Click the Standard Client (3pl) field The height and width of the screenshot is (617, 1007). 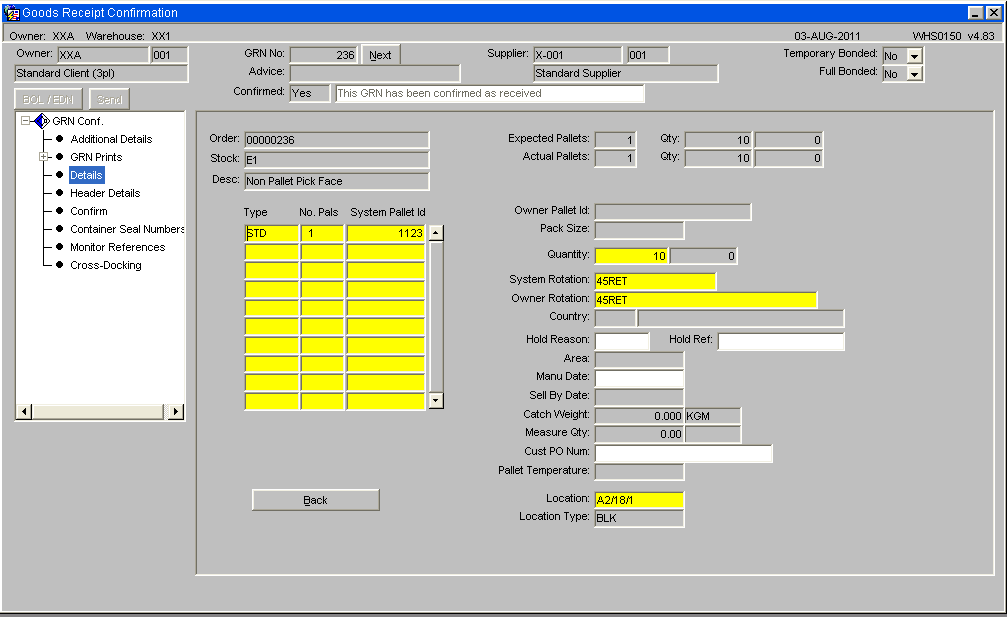pos(101,73)
